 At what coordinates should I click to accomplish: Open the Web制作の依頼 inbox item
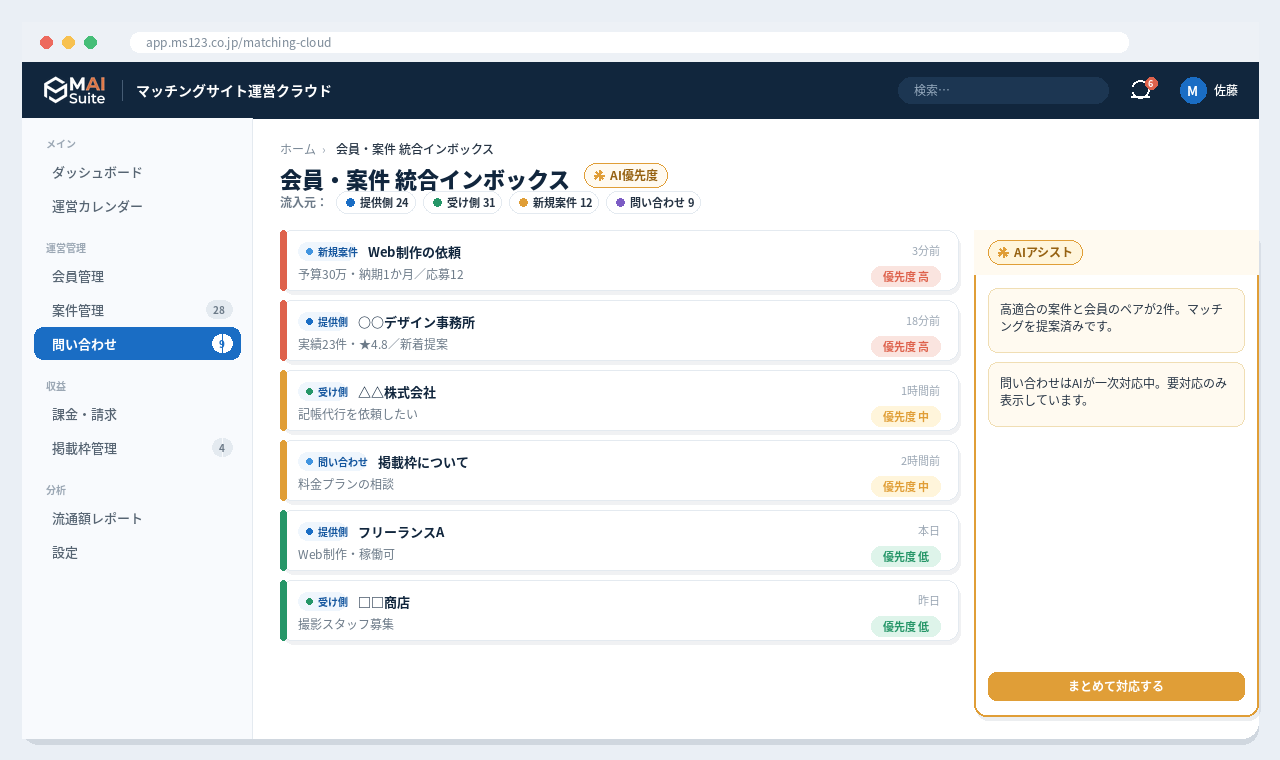[x=619, y=261]
